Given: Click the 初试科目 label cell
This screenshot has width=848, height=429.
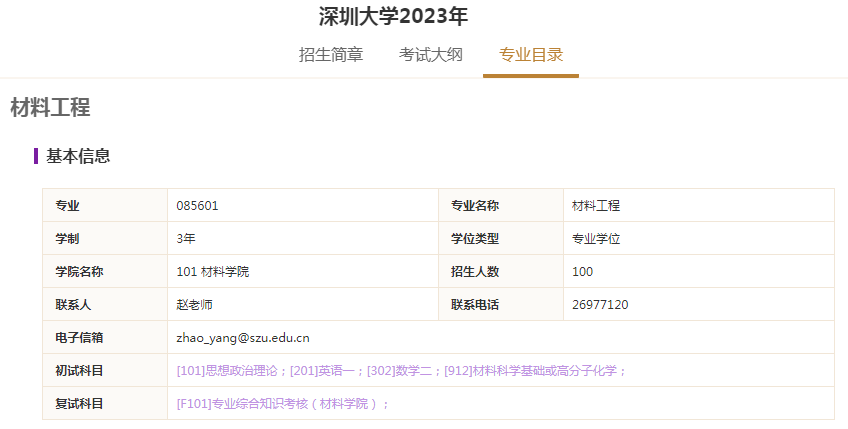Looking at the screenshot, I should click(x=105, y=371).
